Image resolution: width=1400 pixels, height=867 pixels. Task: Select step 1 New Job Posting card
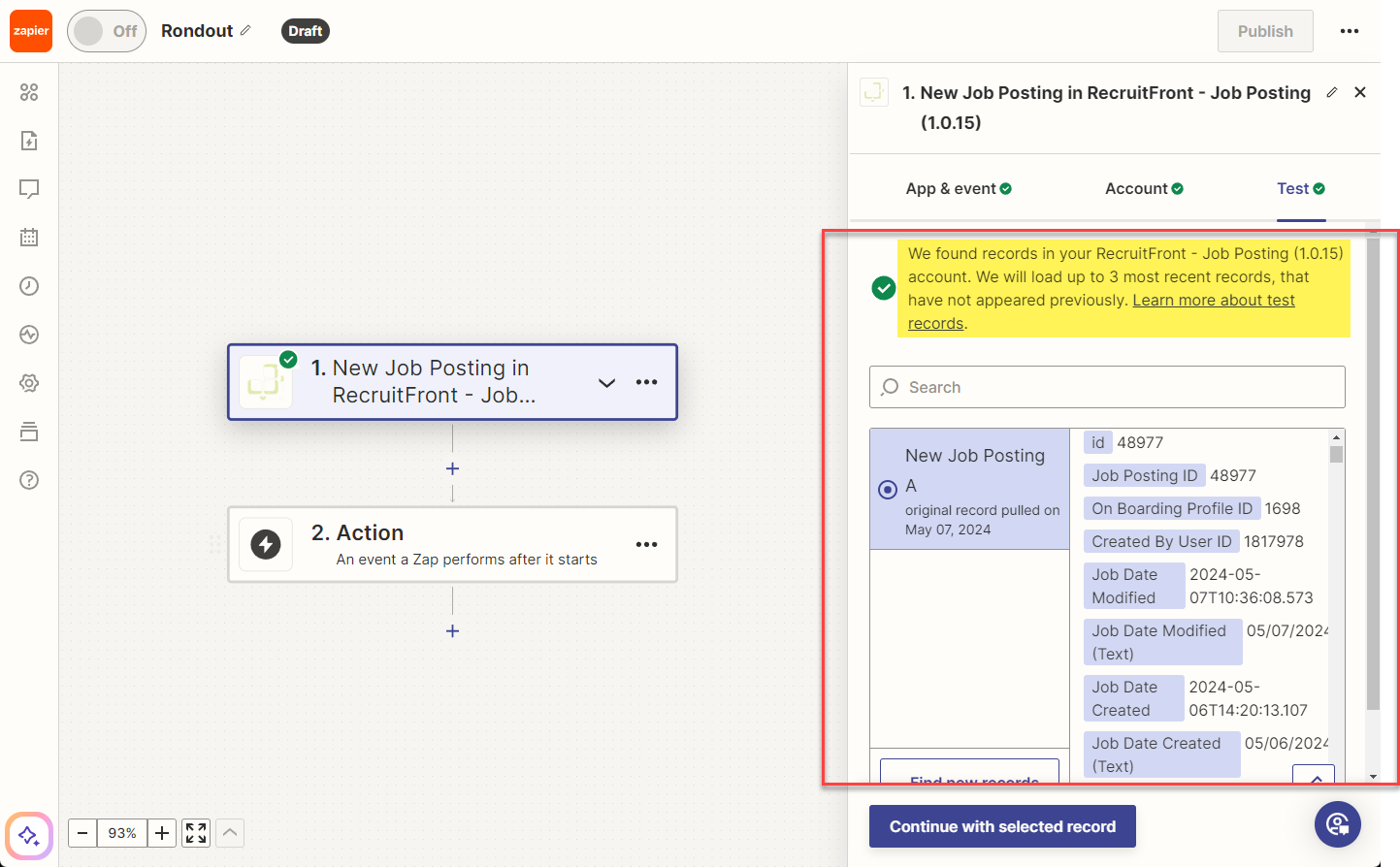pos(452,382)
